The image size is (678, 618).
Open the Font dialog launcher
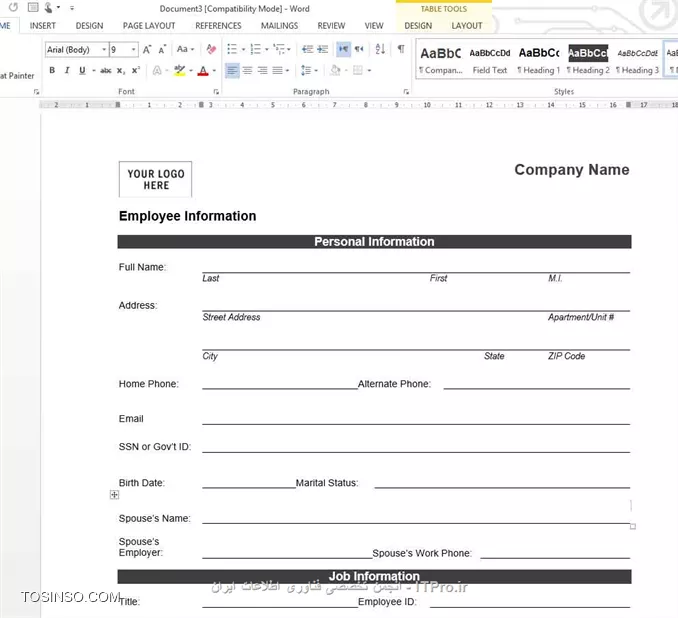pyautogui.click(x=216, y=92)
